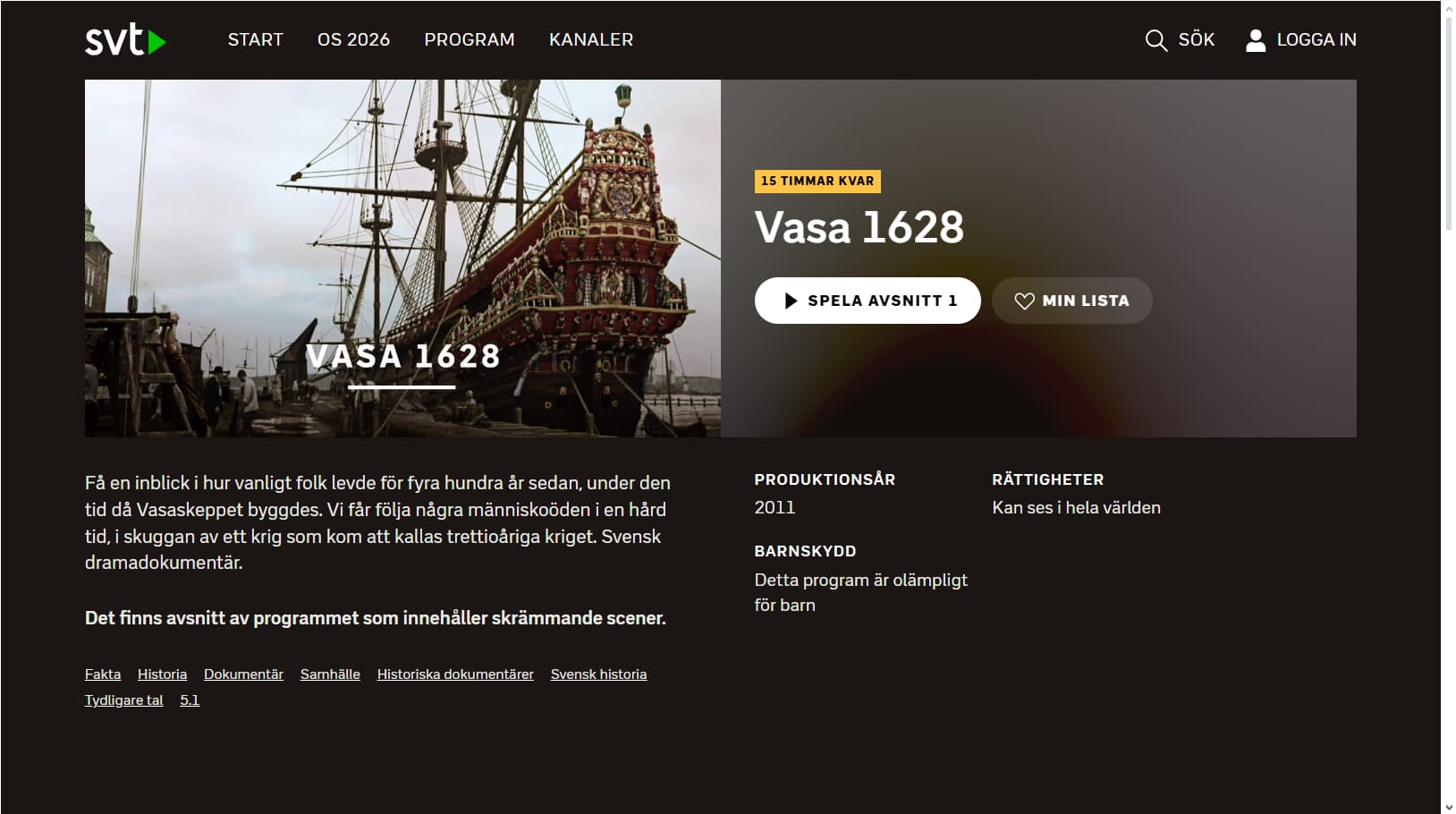The width and height of the screenshot is (1456, 814).
Task: Click the play triangle on Spela avsnitt 1
Action: (x=791, y=301)
